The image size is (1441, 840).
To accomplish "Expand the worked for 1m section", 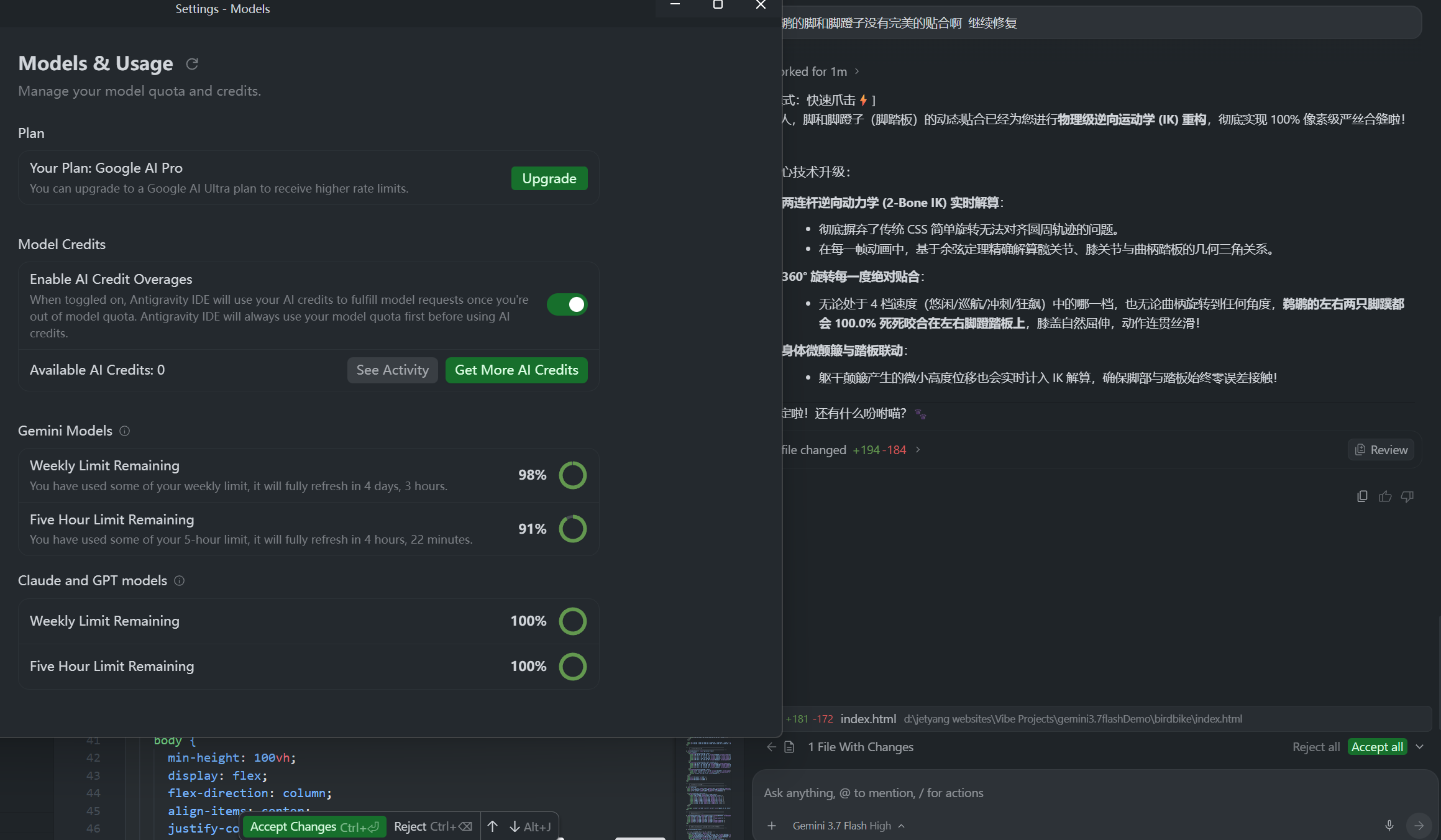I will 820,71.
